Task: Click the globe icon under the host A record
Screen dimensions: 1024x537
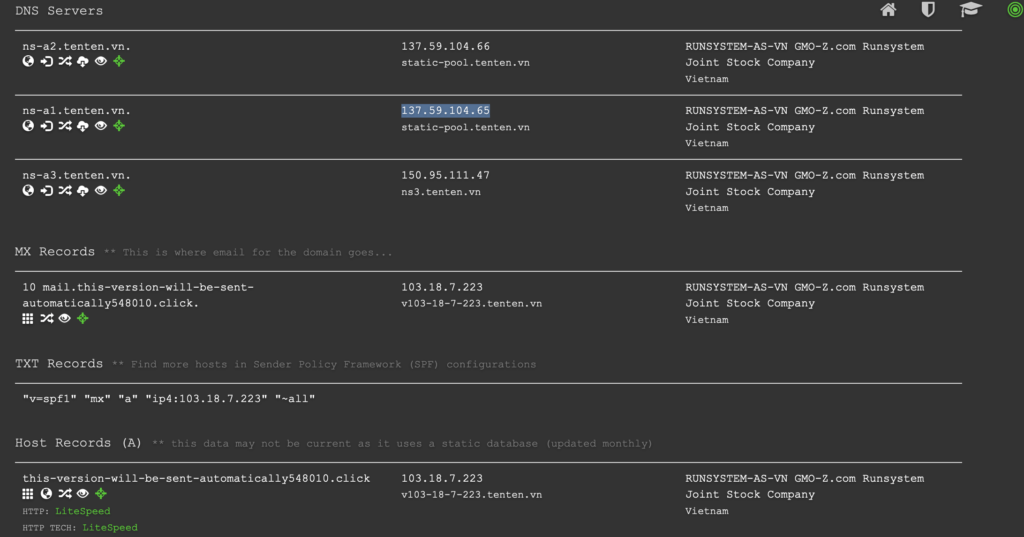Action: point(46,494)
